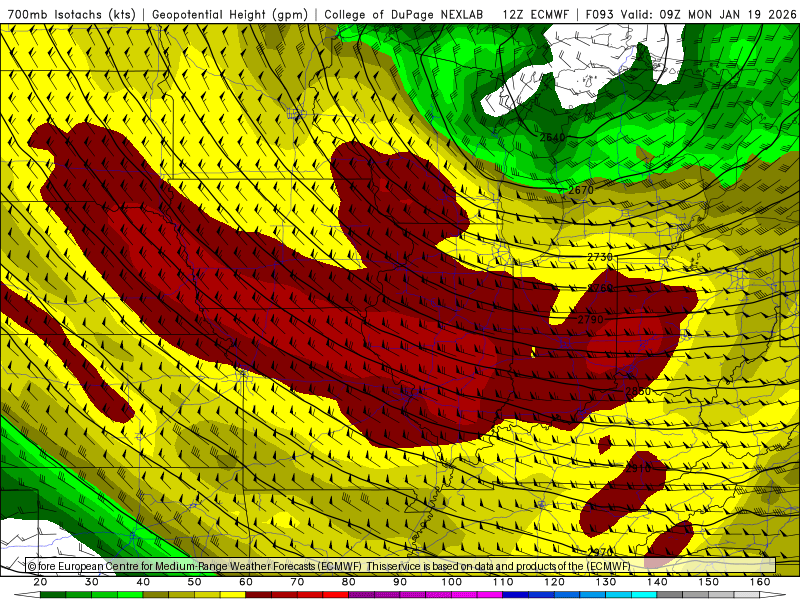Click the 2850 height contour label
Viewport: 800px width, 600px height.
(638, 392)
